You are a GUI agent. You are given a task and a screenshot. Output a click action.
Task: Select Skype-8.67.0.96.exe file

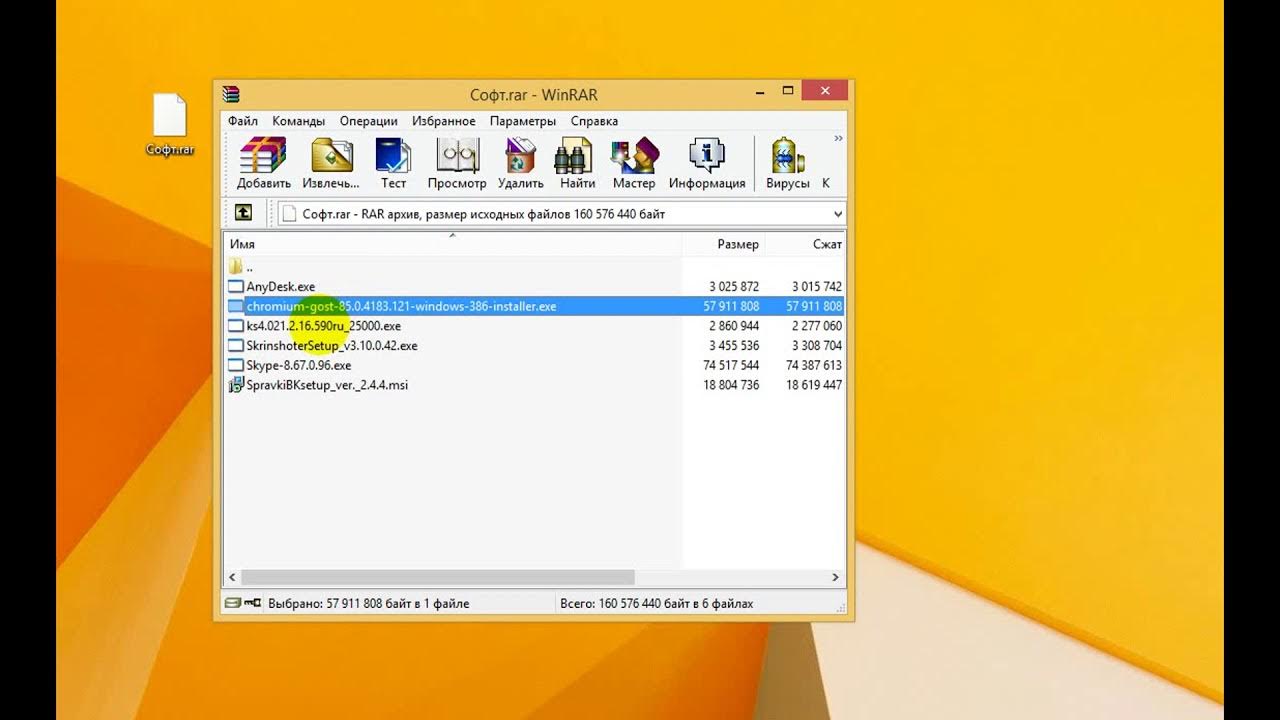point(298,365)
